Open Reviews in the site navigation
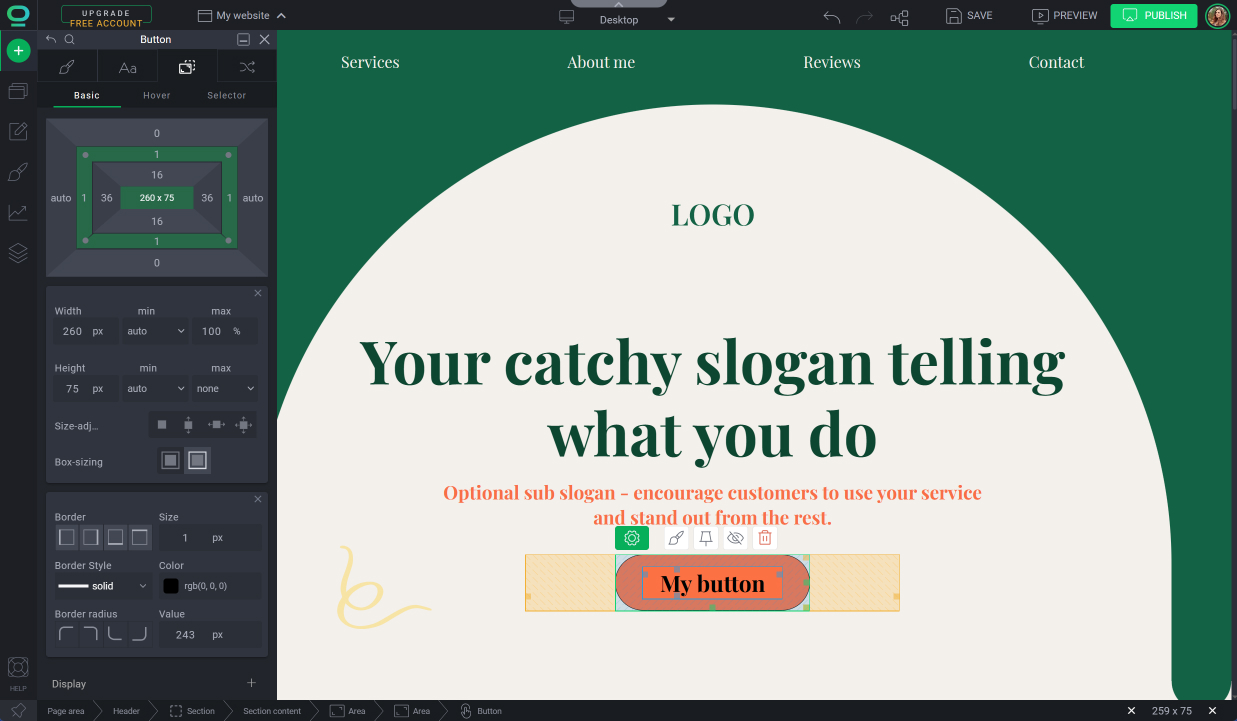 coord(832,62)
